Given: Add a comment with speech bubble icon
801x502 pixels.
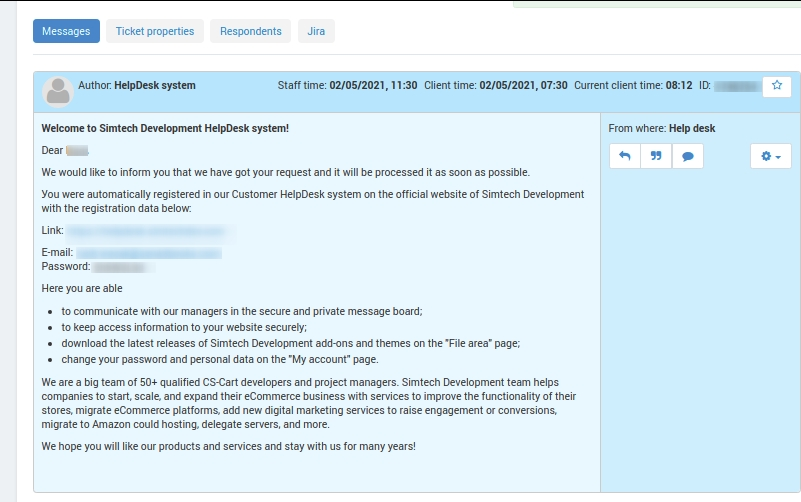Looking at the screenshot, I should pos(688,156).
